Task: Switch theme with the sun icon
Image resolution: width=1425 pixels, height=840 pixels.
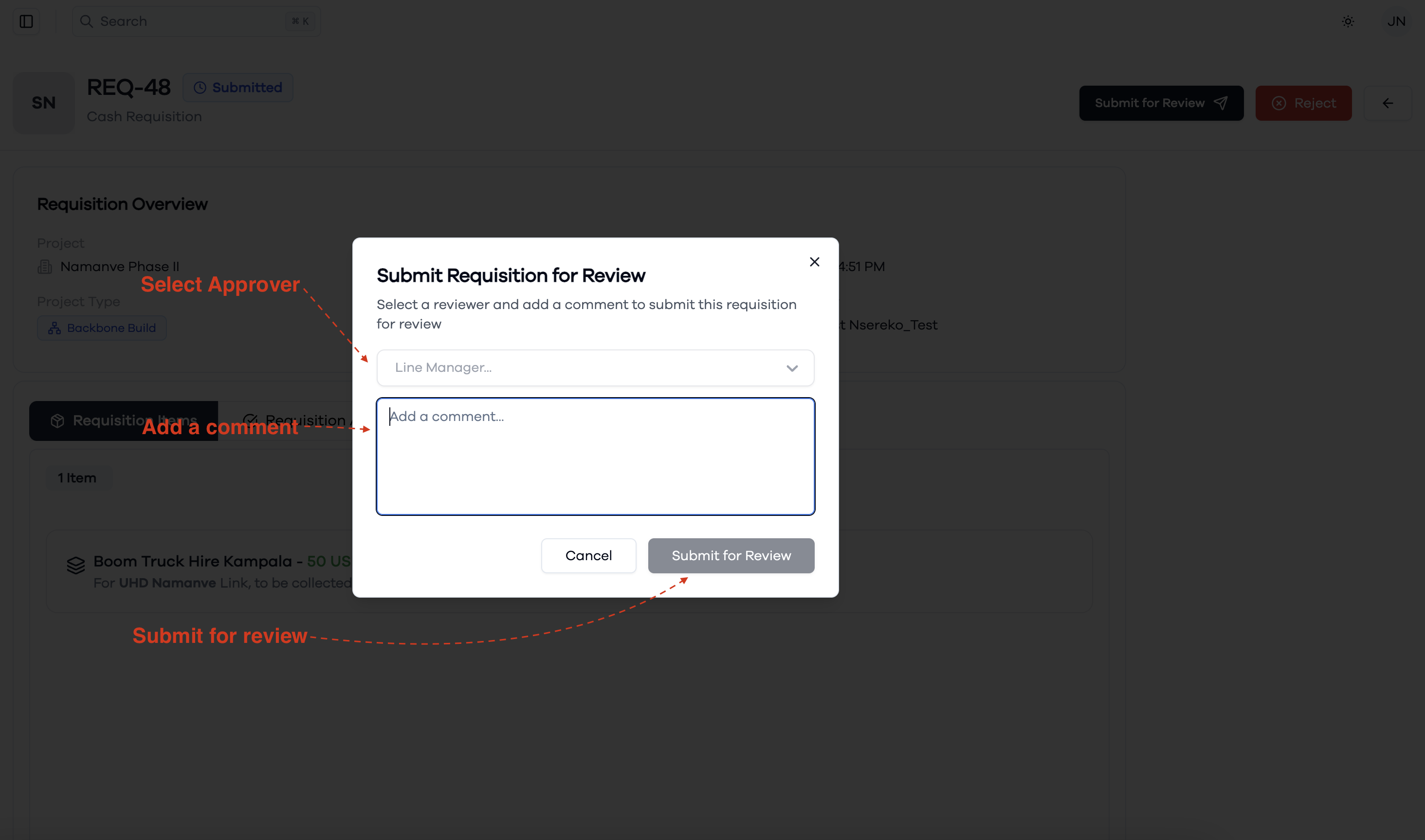Action: coord(1348,21)
